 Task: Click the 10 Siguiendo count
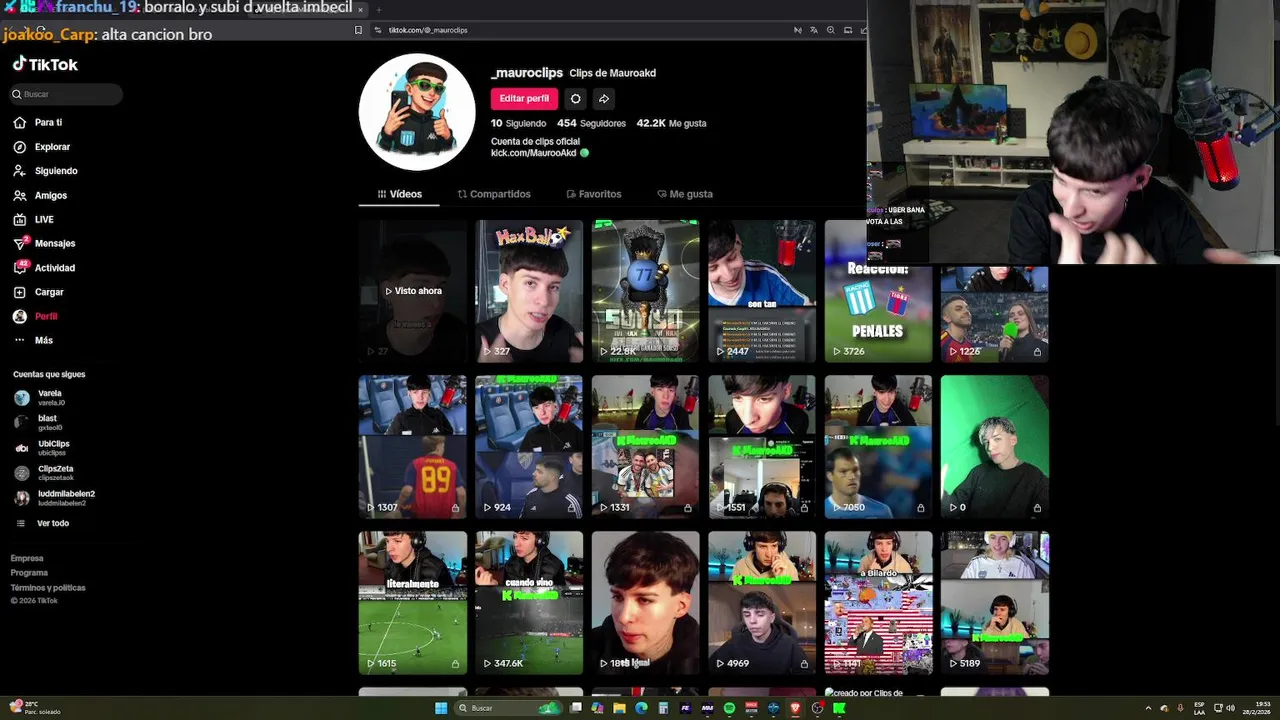point(518,123)
